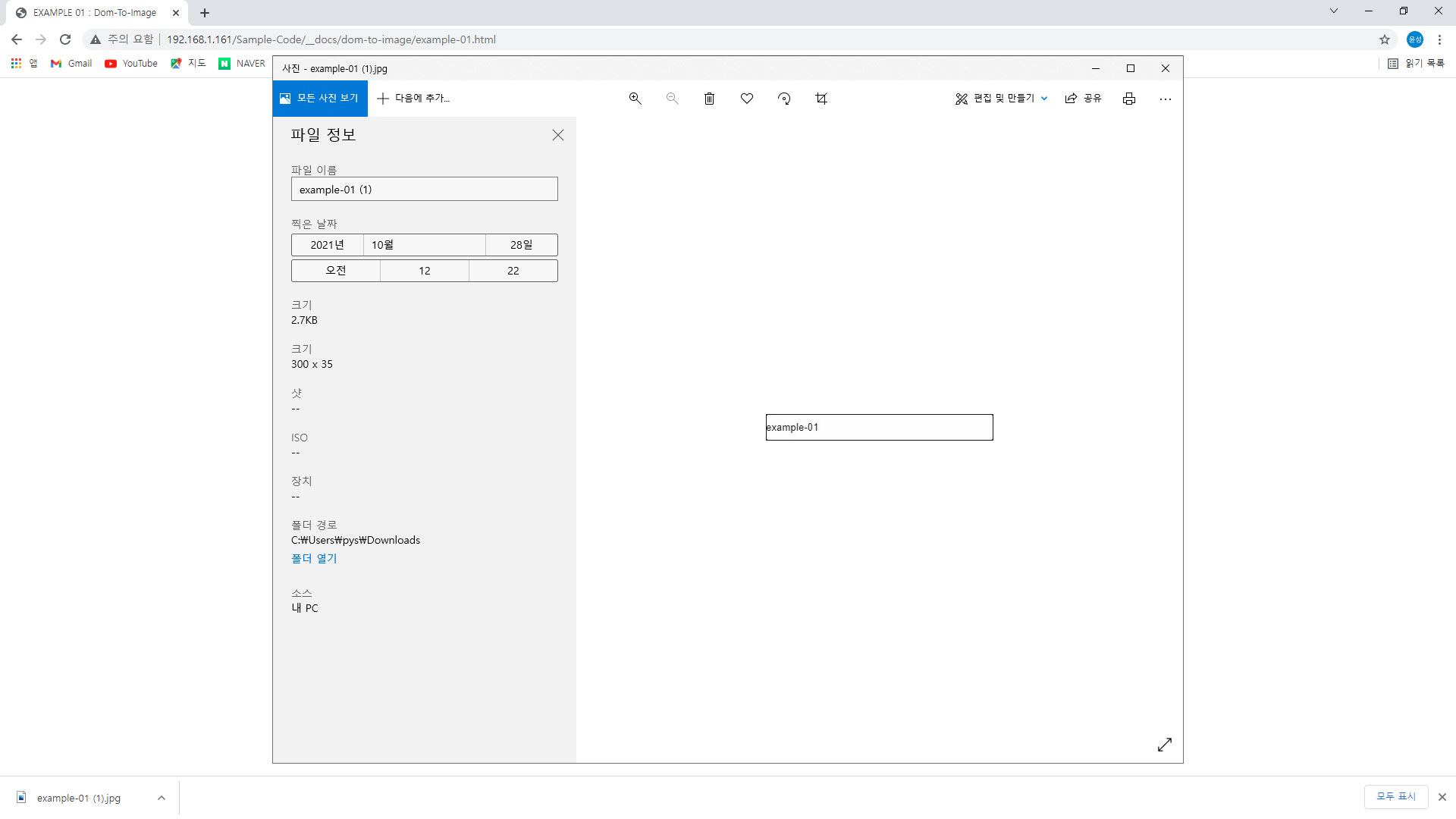Add photo to favorites with heart icon
This screenshot has width=1456, height=819.
[x=747, y=99]
